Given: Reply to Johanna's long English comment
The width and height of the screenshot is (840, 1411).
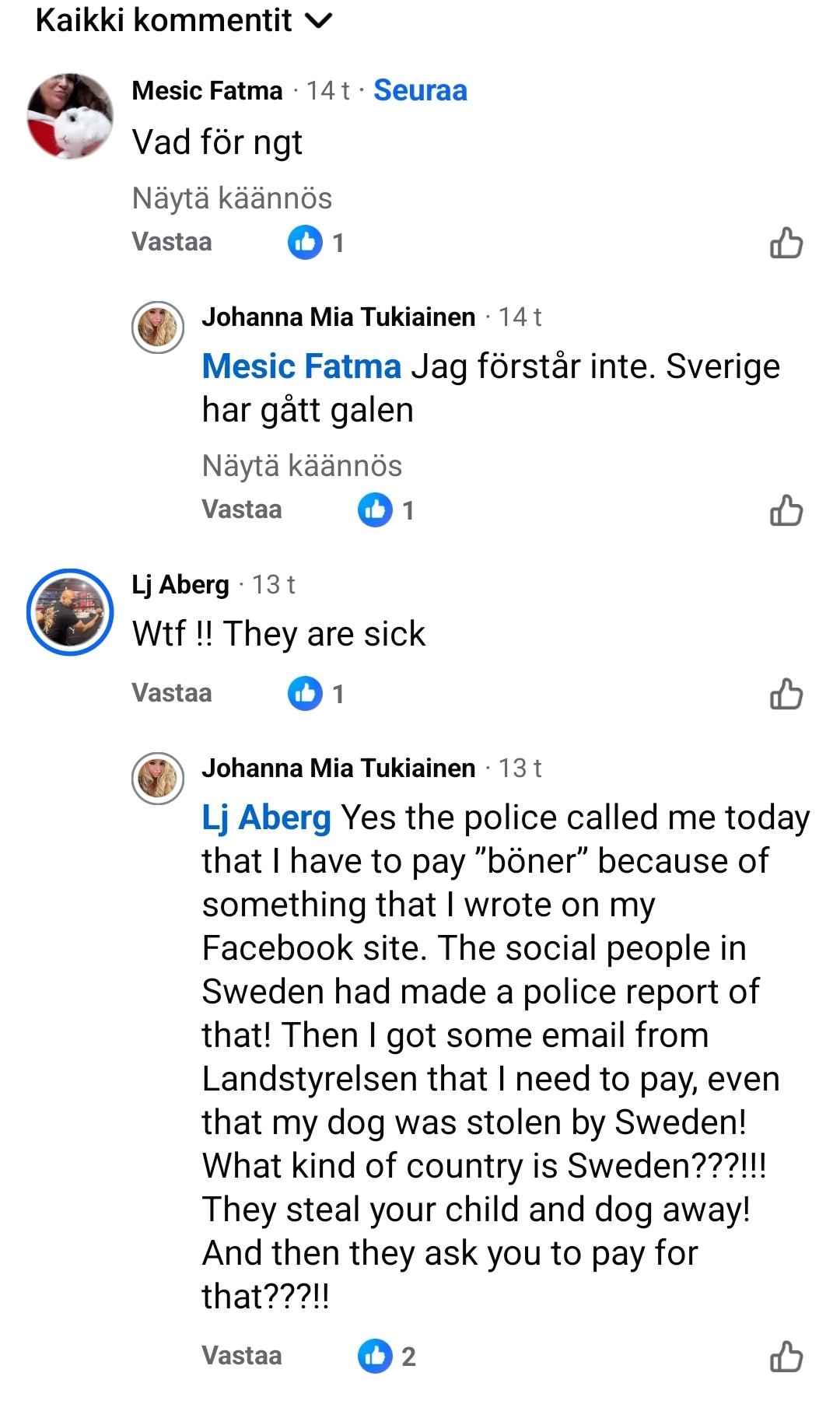Looking at the screenshot, I should pyautogui.click(x=242, y=1356).
